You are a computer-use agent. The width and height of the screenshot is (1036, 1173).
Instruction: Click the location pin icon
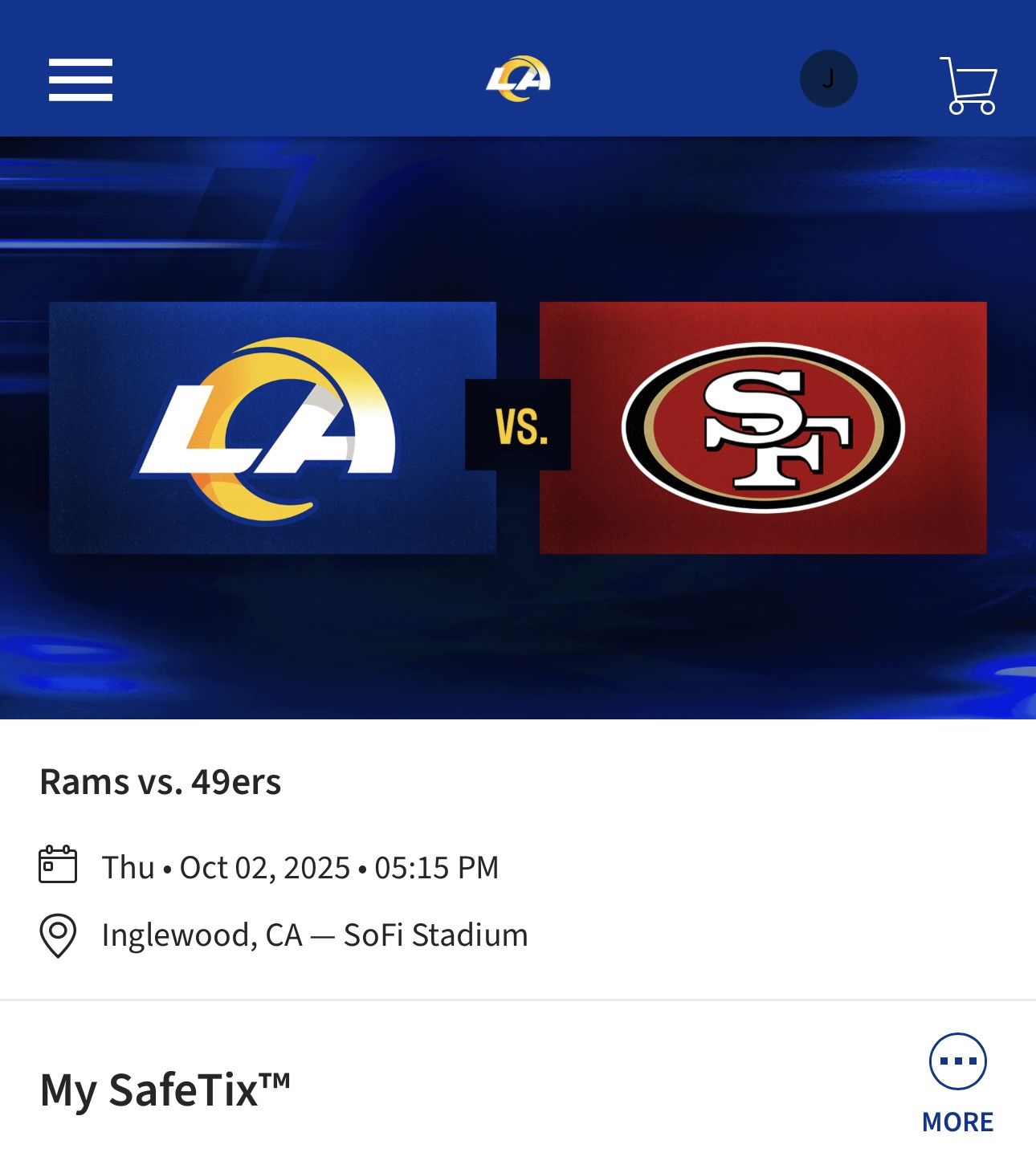pos(58,935)
